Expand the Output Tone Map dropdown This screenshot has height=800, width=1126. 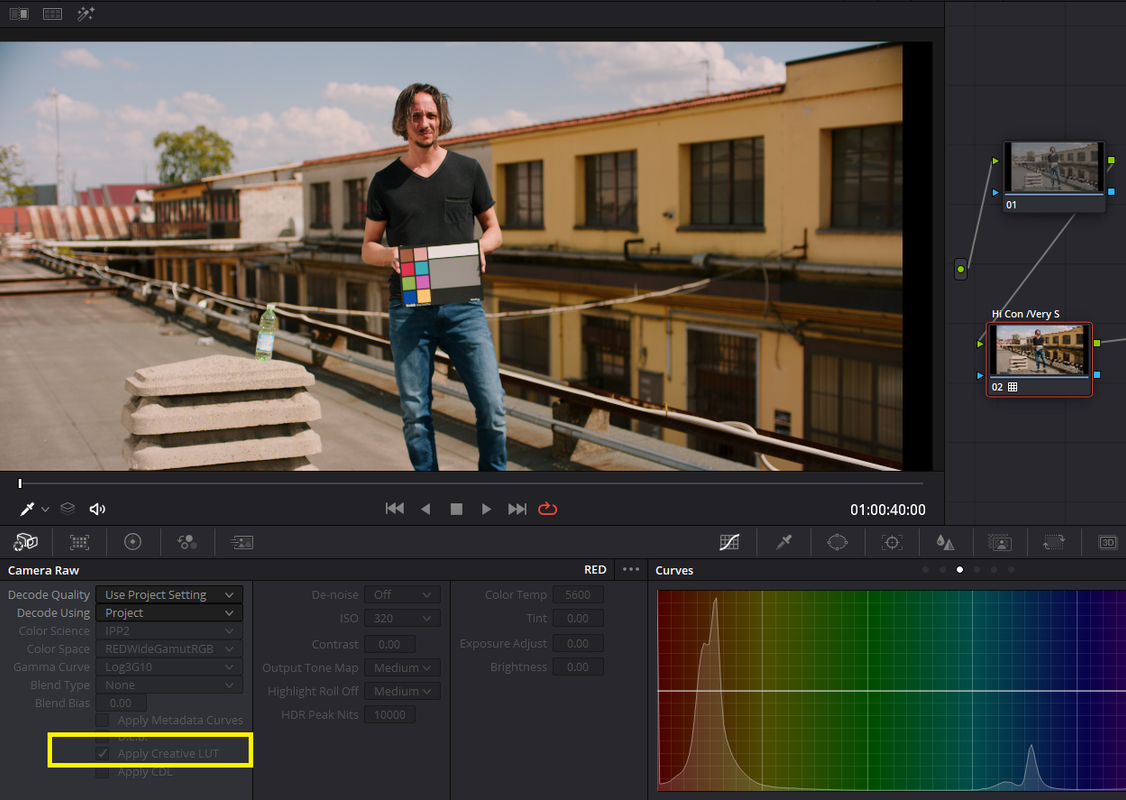point(402,668)
